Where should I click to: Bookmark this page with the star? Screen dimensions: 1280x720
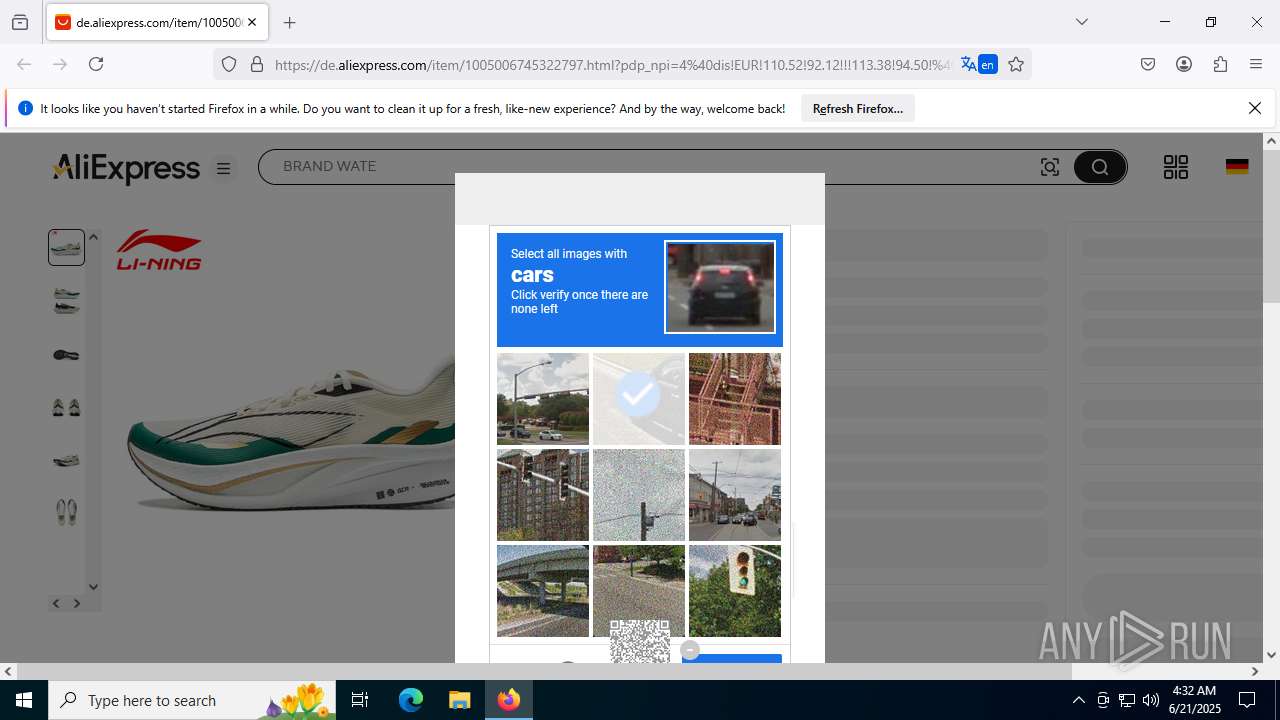click(1016, 64)
